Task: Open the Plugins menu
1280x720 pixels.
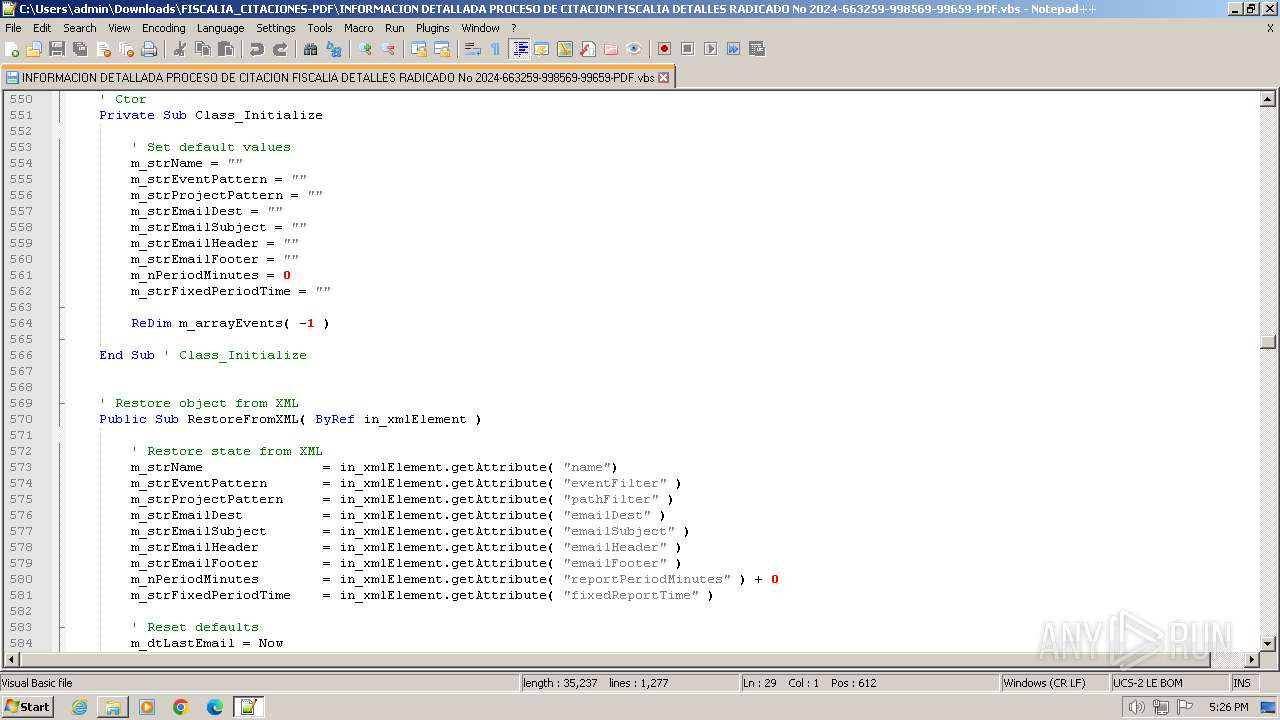Action: (x=433, y=28)
